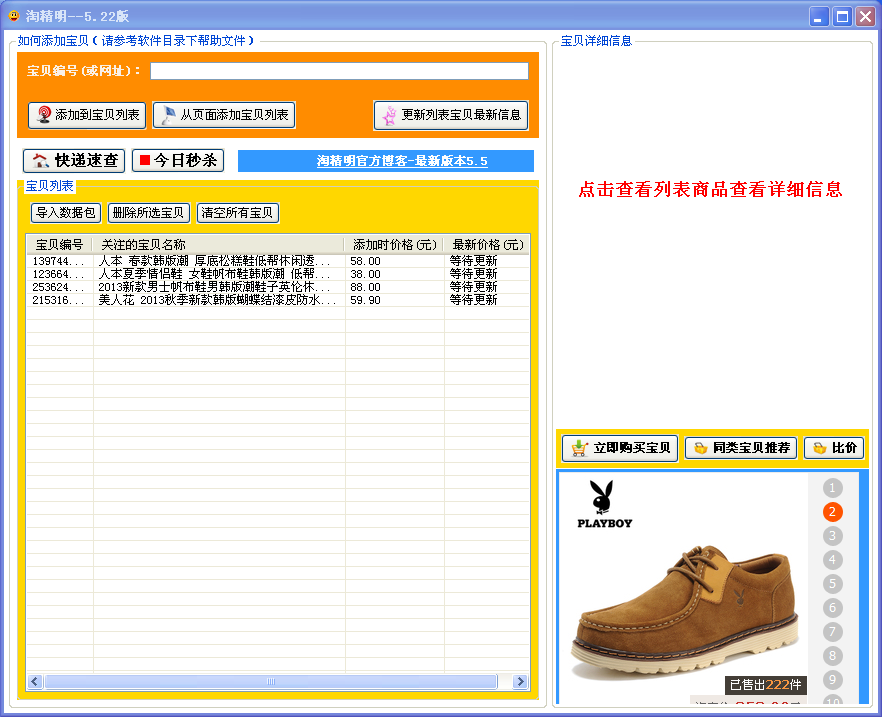Screen dimensions: 882x717
Task: Show ad slide number 1
Action: coord(832,488)
